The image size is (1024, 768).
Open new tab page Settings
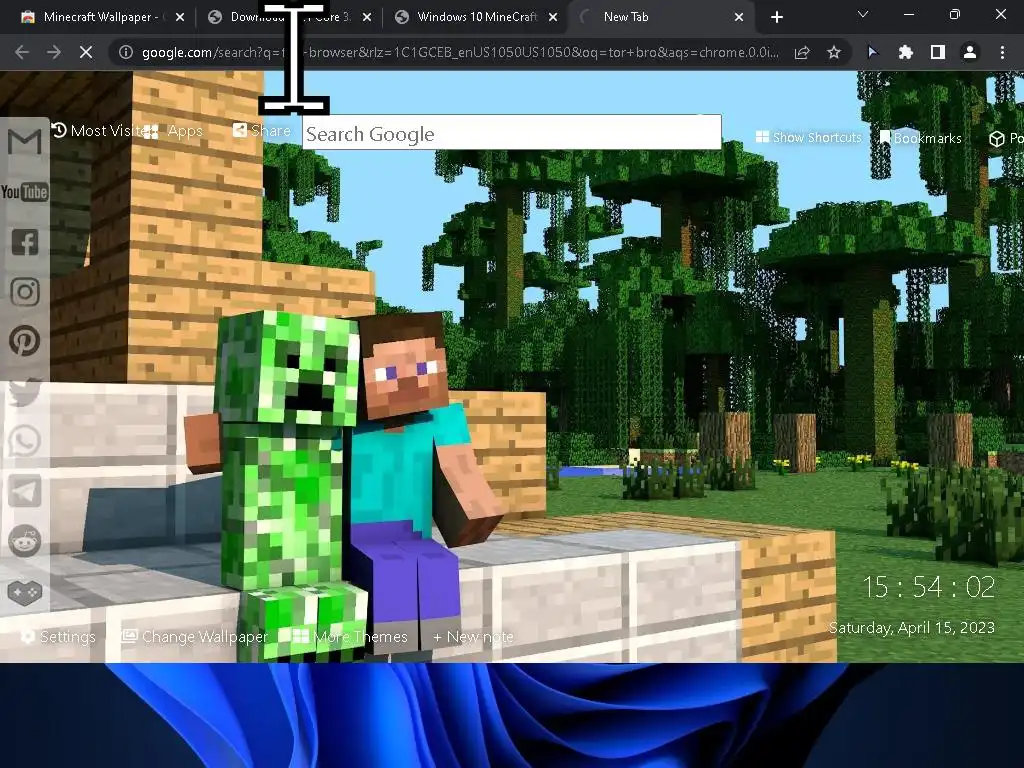coord(58,637)
